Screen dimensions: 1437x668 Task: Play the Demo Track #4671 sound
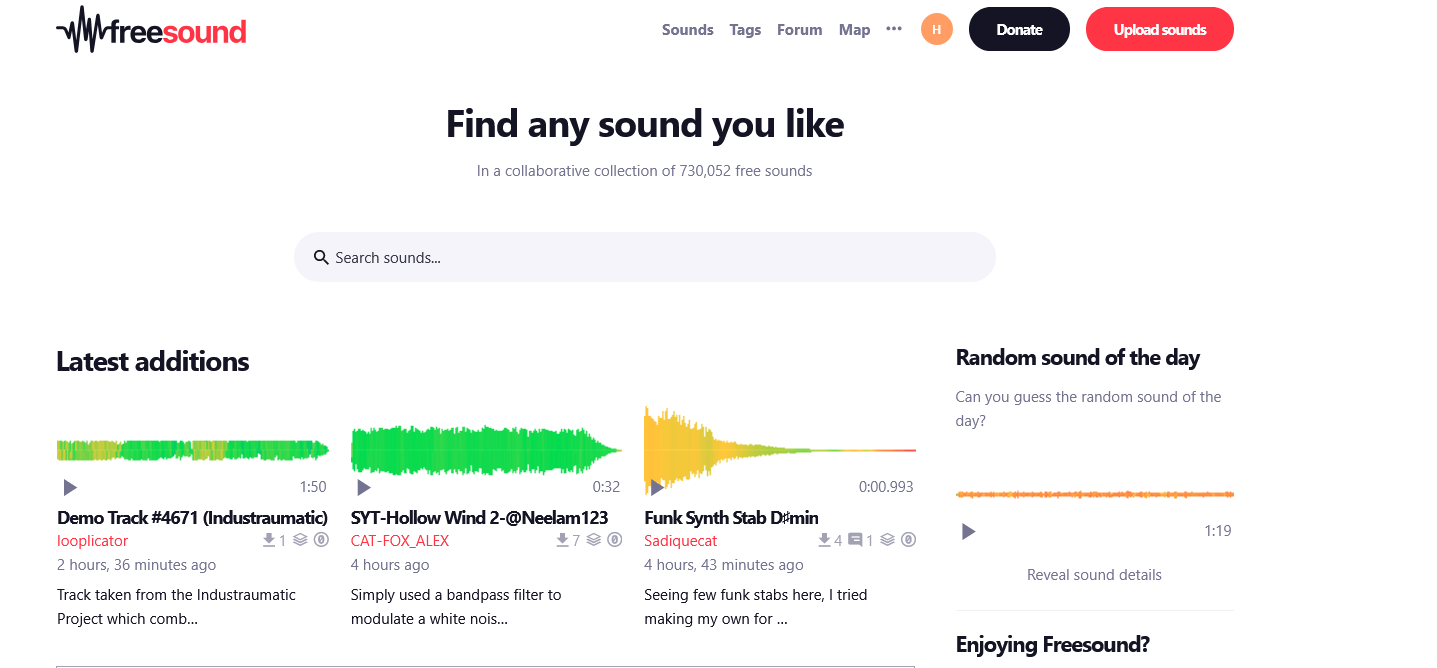click(70, 488)
